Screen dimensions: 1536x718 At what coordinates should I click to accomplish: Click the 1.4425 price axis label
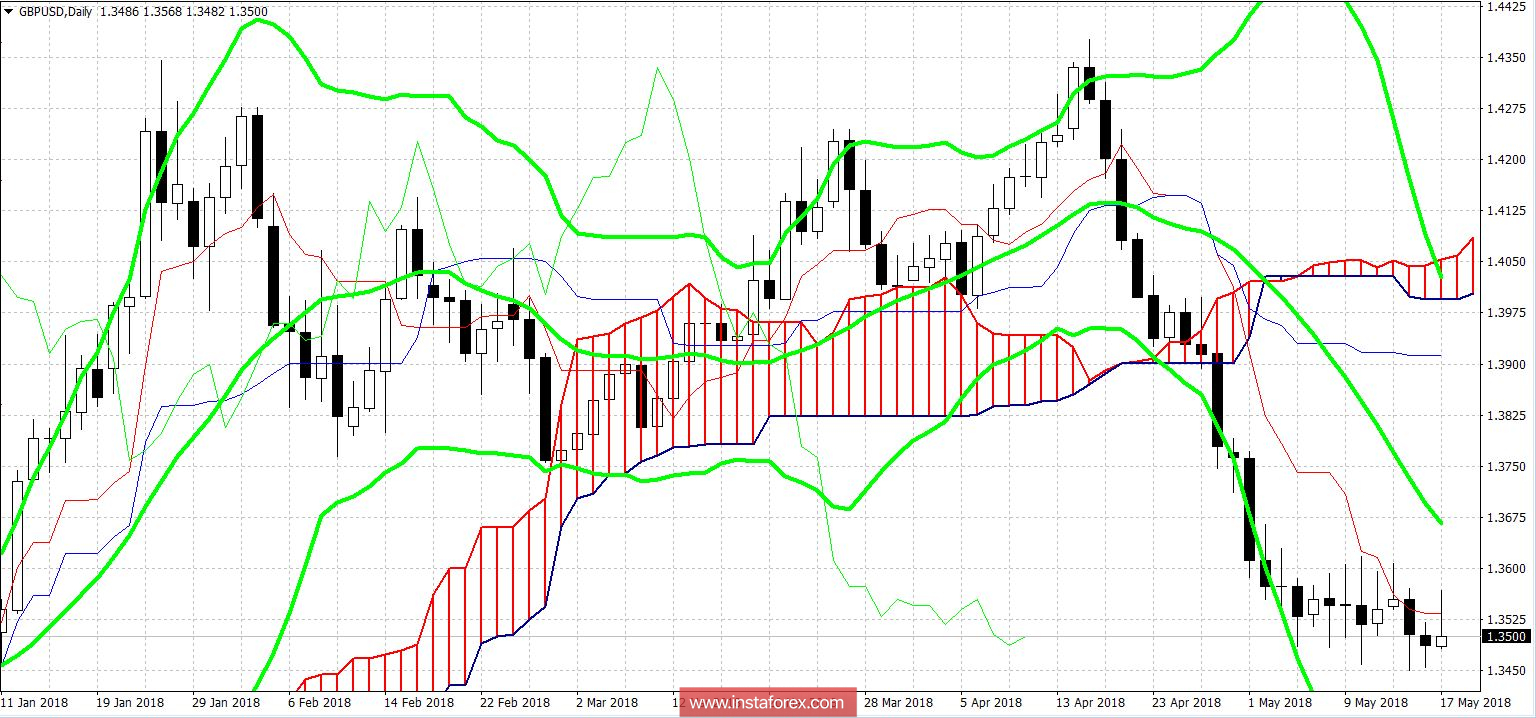pyautogui.click(x=1506, y=6)
